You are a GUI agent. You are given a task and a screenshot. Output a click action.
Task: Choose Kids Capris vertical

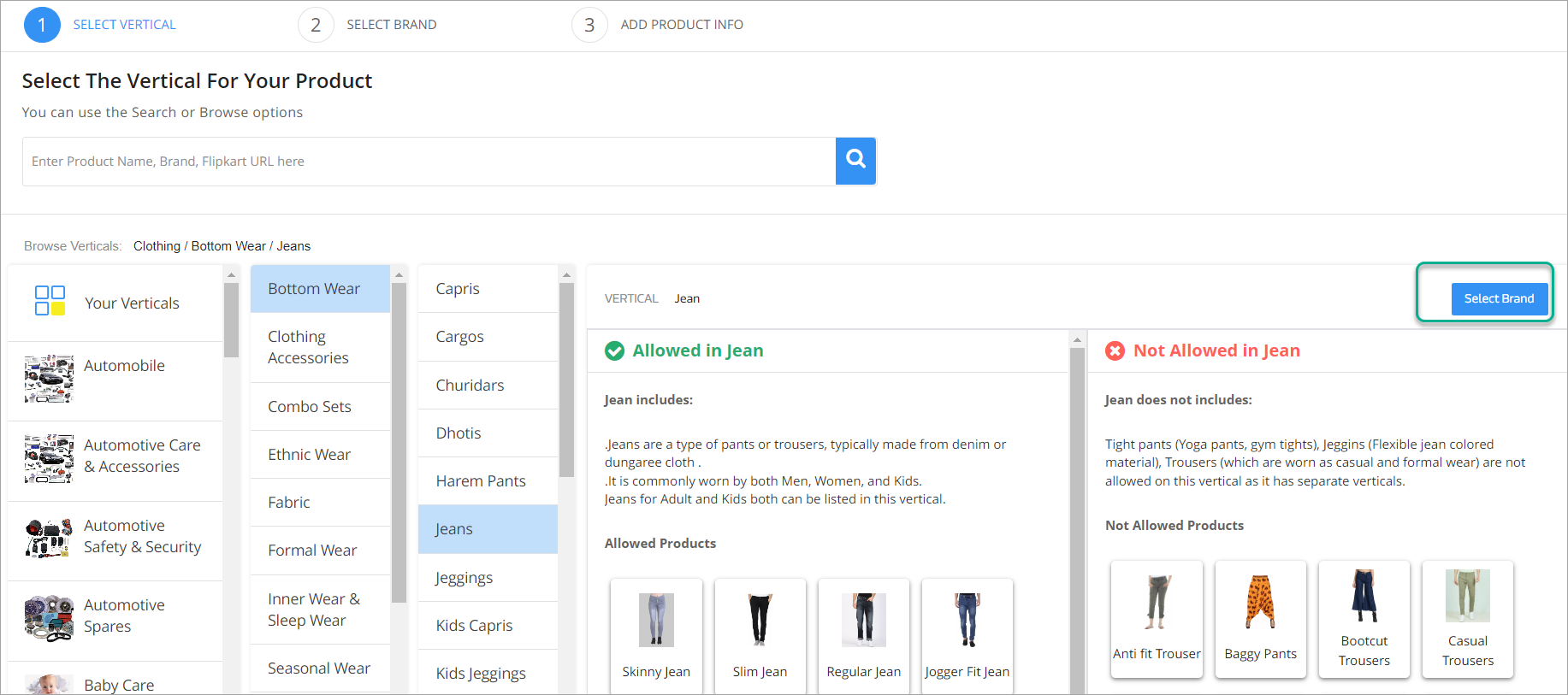(488, 626)
